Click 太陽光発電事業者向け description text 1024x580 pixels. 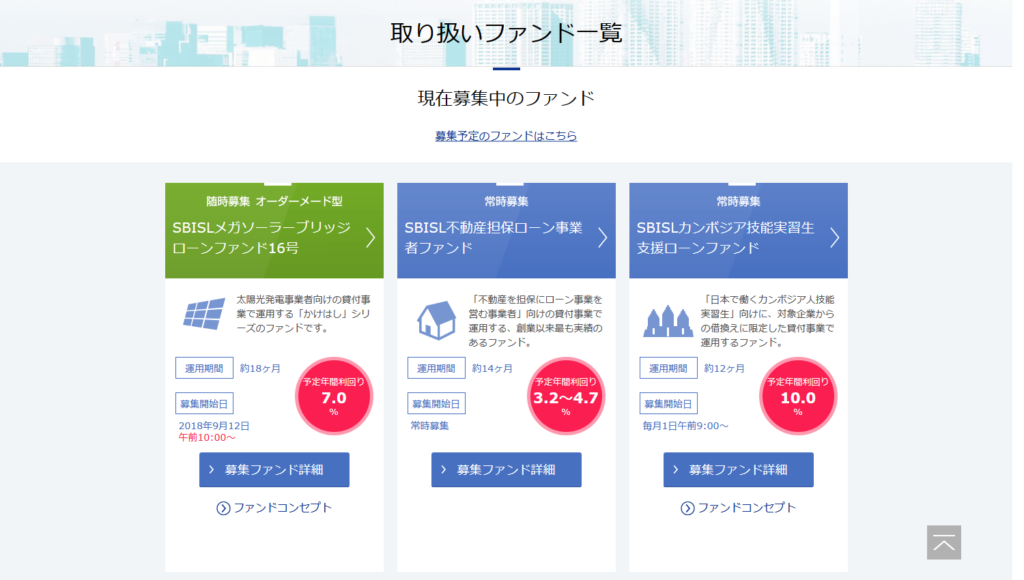pyautogui.click(x=304, y=314)
